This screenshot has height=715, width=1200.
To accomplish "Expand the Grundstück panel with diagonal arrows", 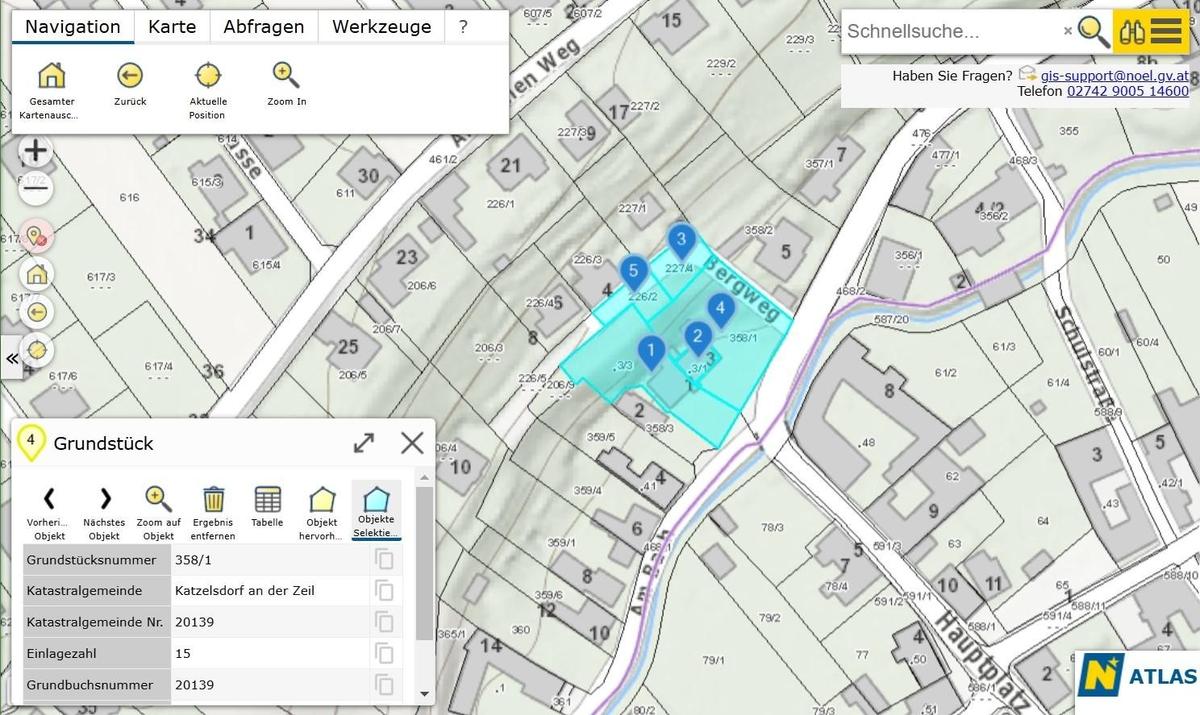I will (364, 443).
